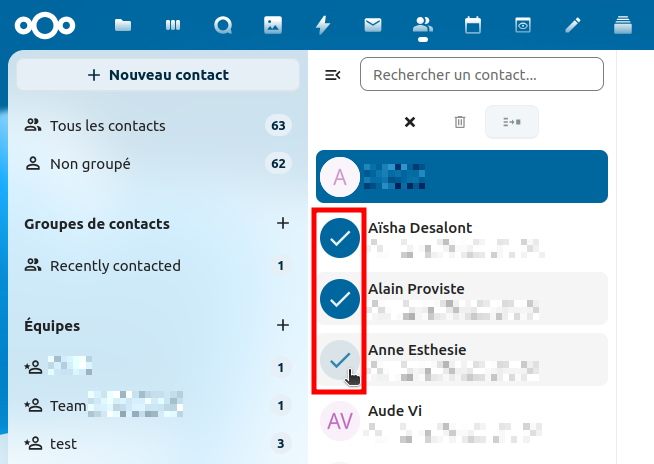This screenshot has height=464, width=654.
Task: Open the Photos app icon
Action: tap(272, 25)
